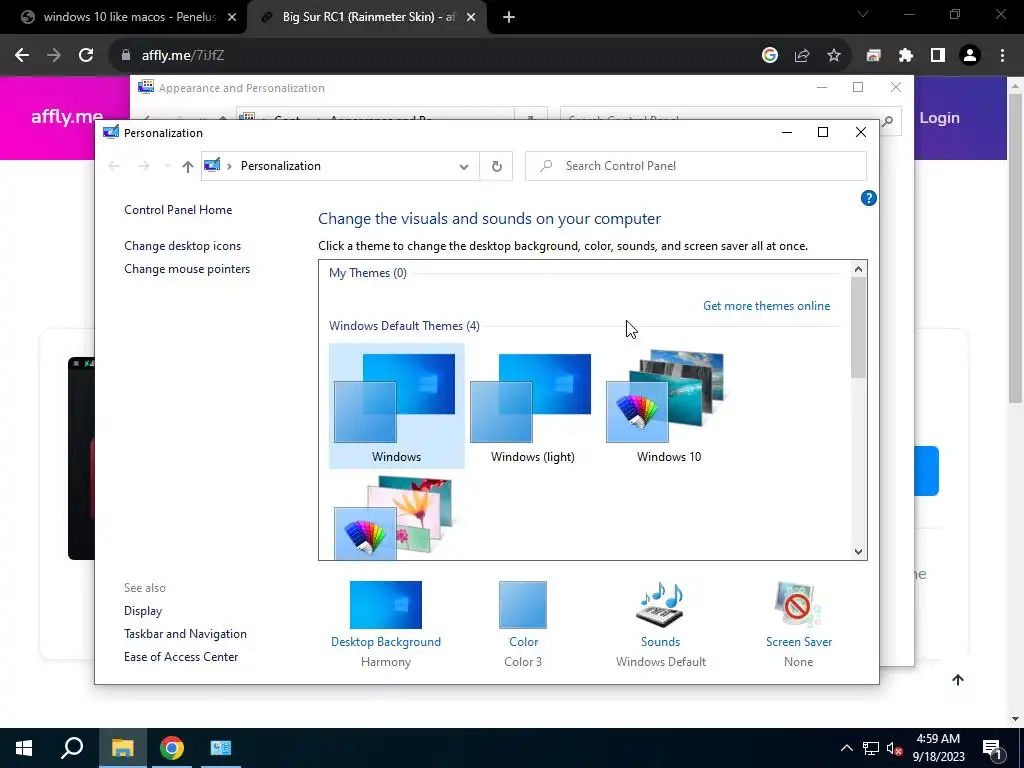The height and width of the screenshot is (768, 1024).
Task: Select the Big Sur RC1 Rainmeter Skin tab
Action: [x=368, y=17]
